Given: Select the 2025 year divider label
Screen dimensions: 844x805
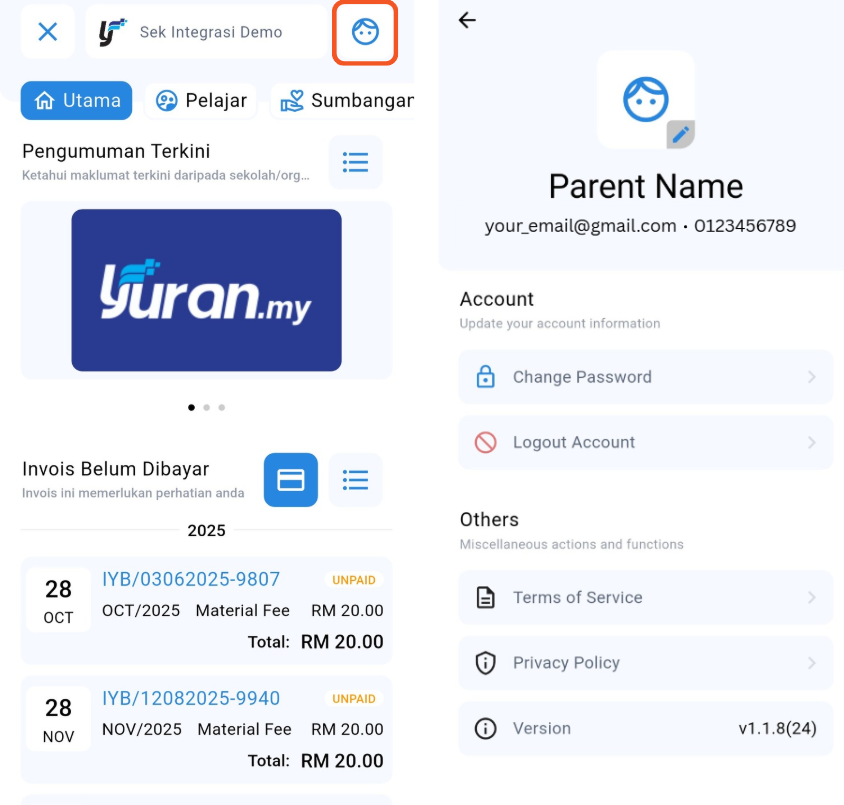Looking at the screenshot, I should pyautogui.click(x=206, y=531).
